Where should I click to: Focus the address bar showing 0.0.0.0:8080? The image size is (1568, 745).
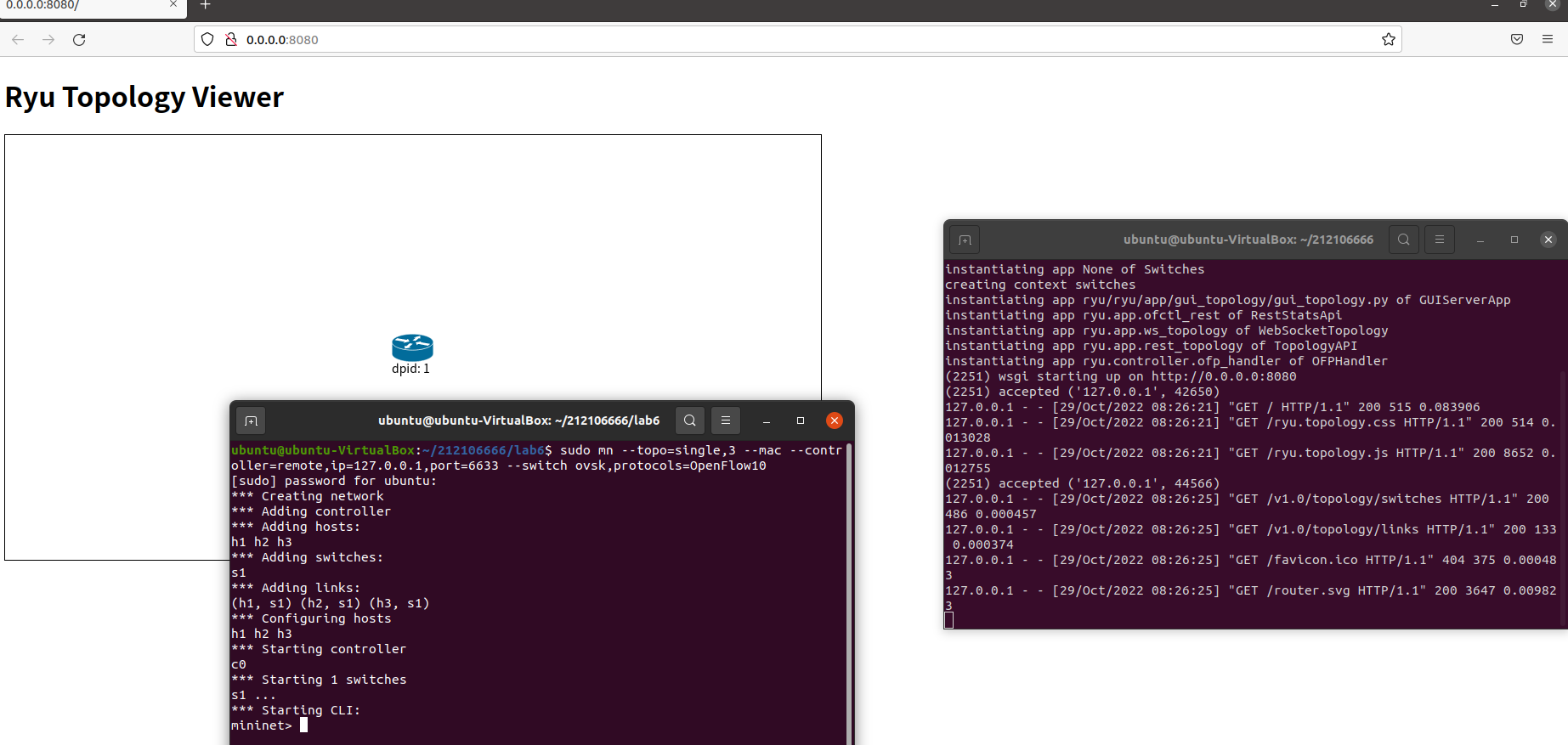click(797, 40)
